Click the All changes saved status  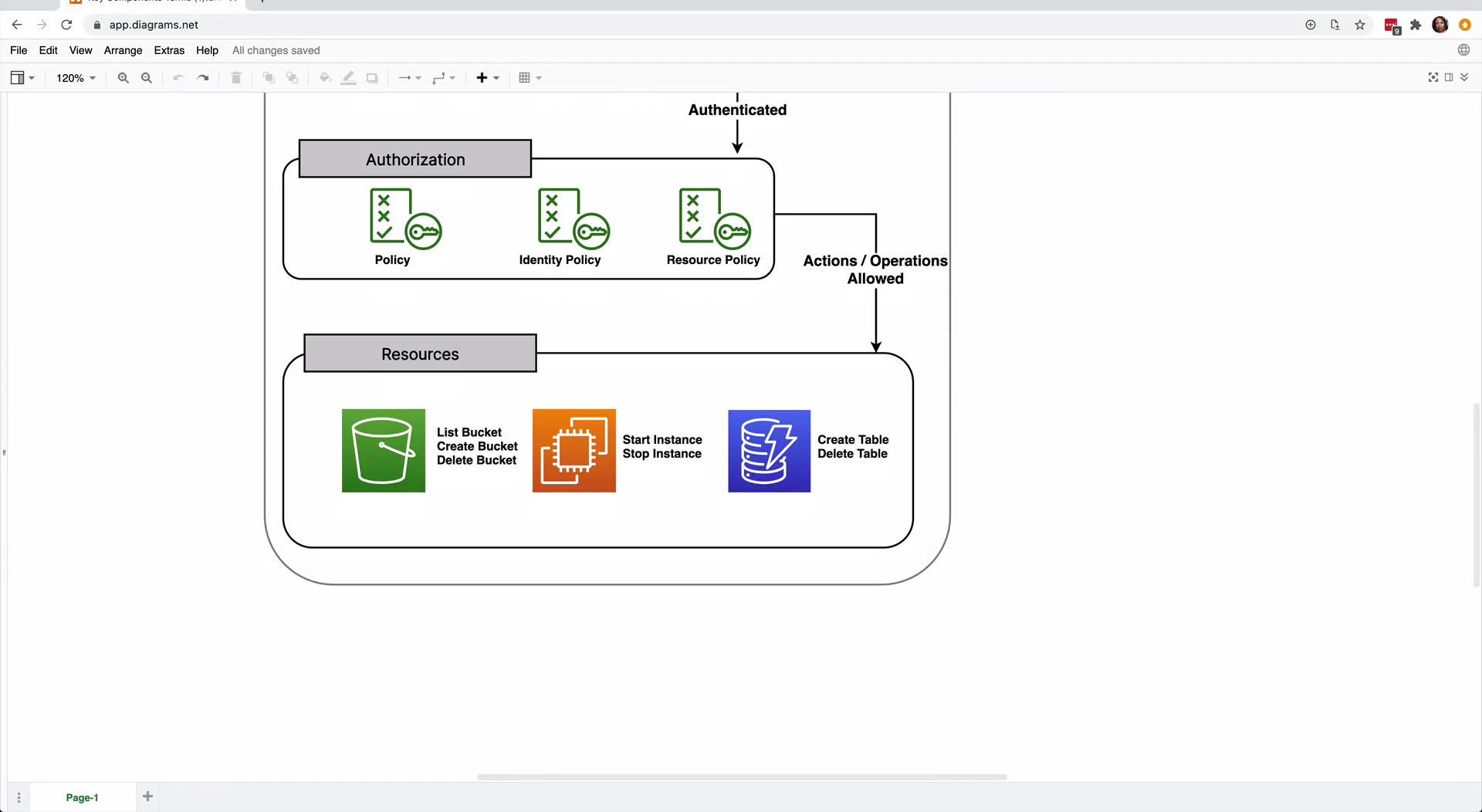tap(276, 50)
